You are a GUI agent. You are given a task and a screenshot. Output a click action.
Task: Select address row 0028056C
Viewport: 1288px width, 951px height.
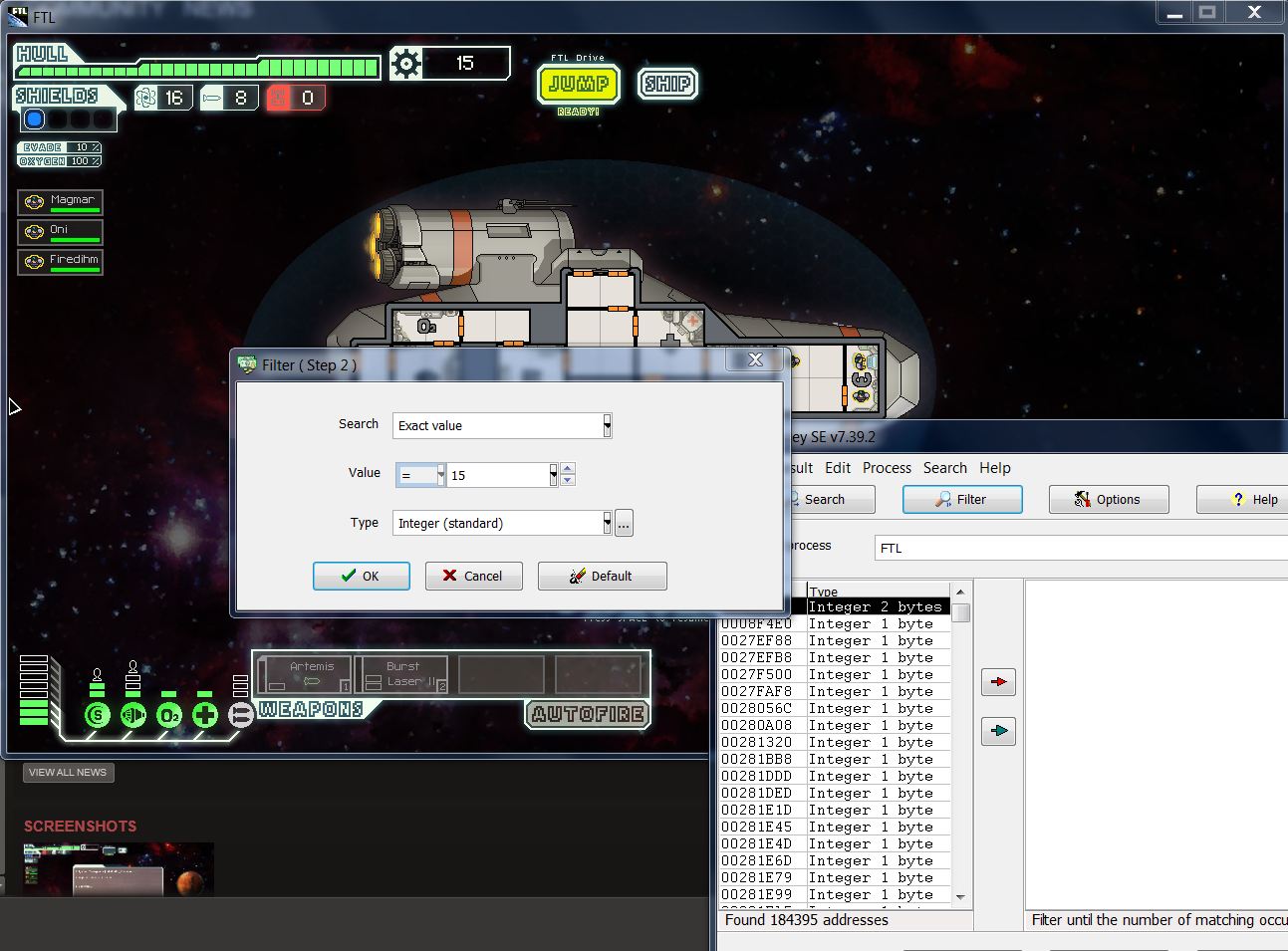(835, 708)
